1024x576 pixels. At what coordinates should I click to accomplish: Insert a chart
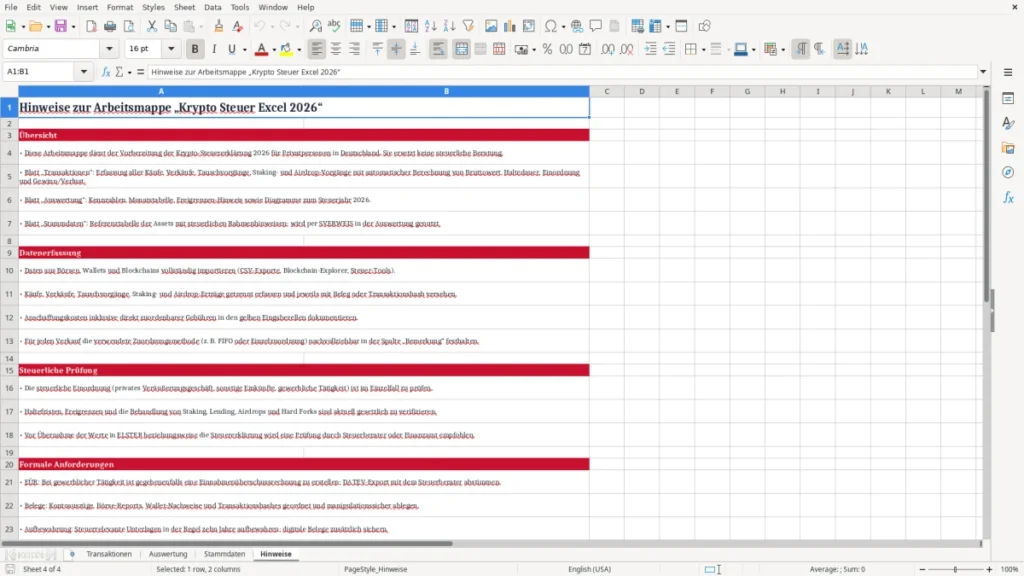(x=510, y=26)
